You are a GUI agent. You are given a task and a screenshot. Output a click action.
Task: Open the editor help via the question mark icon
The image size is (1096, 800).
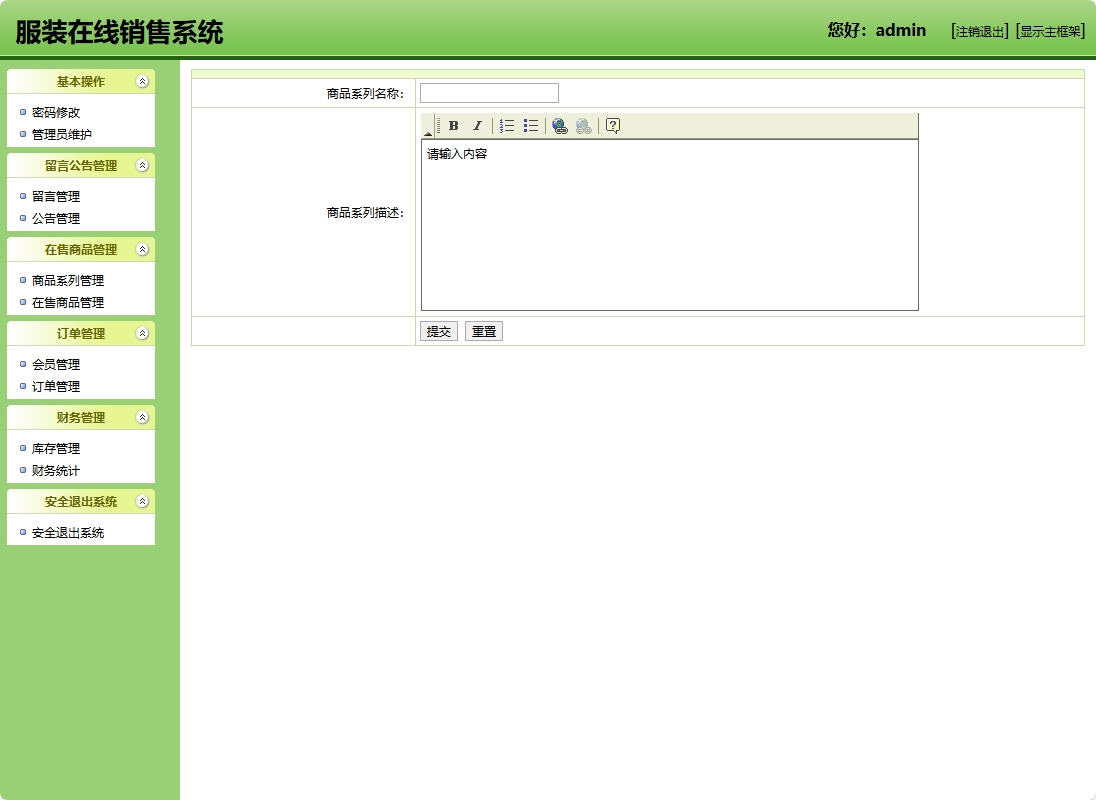click(x=613, y=125)
